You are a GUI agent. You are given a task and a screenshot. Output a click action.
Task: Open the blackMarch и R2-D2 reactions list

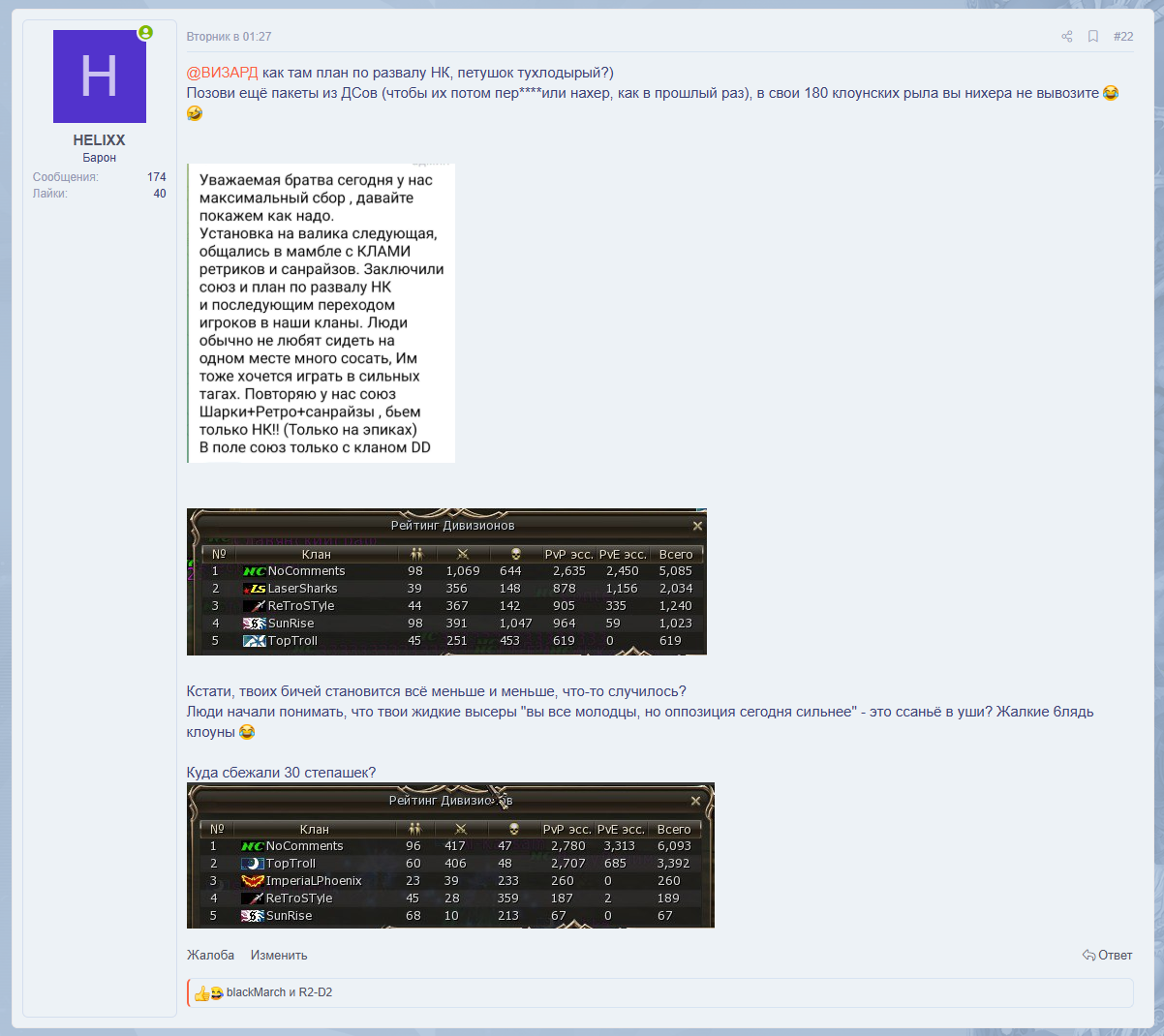279,992
